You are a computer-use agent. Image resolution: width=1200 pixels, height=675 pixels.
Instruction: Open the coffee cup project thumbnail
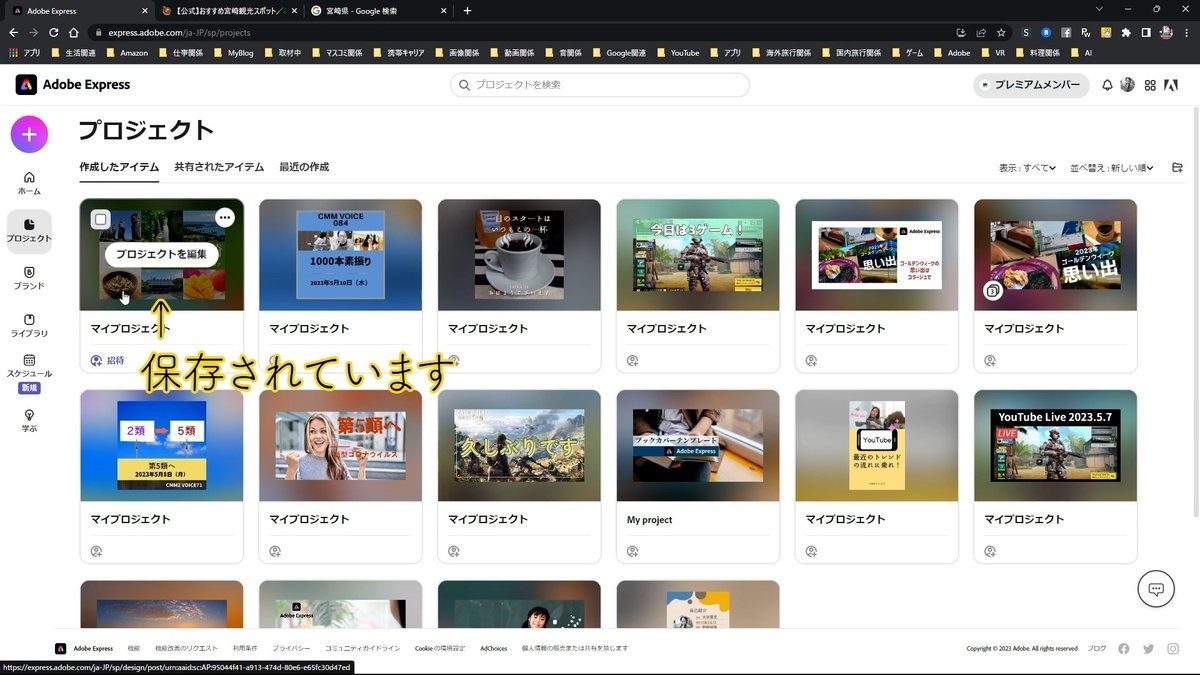[x=519, y=254]
